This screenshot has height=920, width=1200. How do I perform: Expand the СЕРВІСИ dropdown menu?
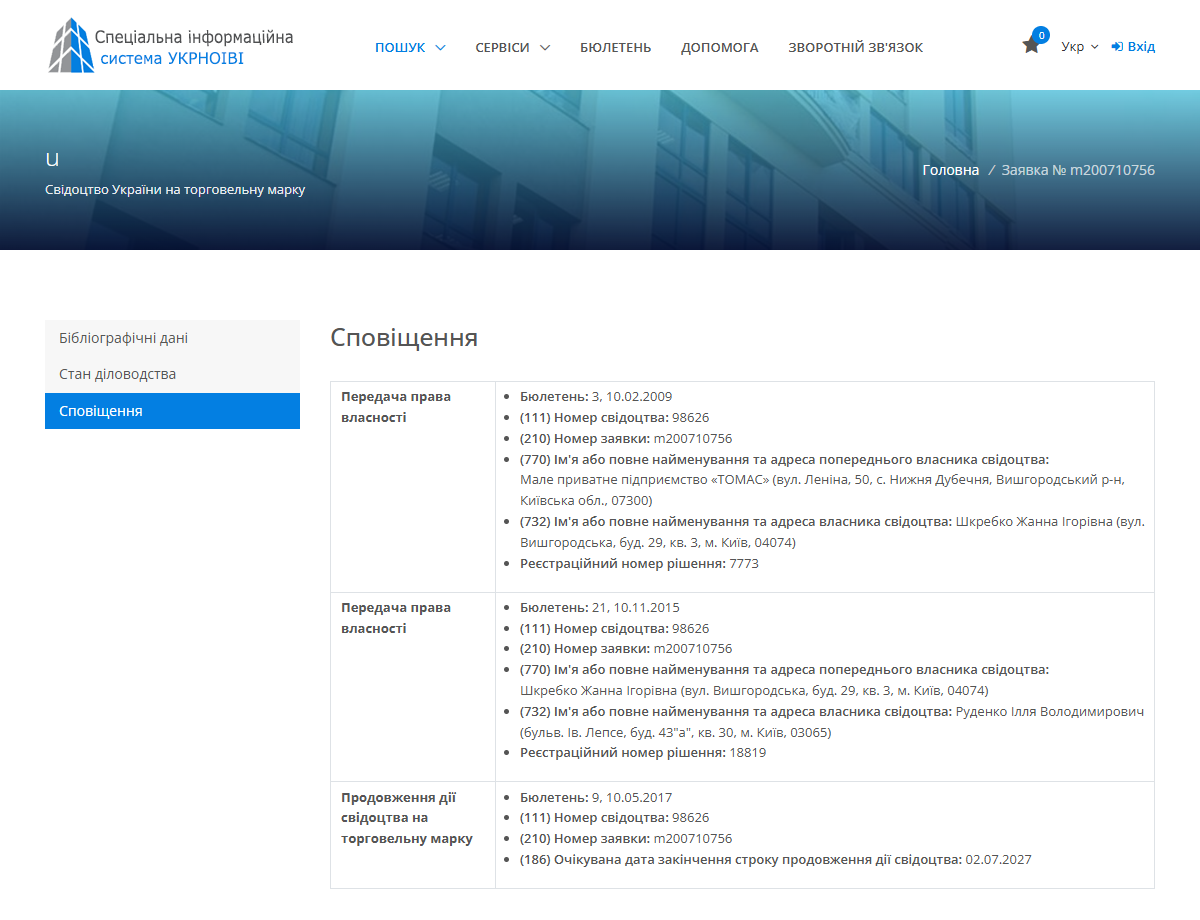coord(512,47)
